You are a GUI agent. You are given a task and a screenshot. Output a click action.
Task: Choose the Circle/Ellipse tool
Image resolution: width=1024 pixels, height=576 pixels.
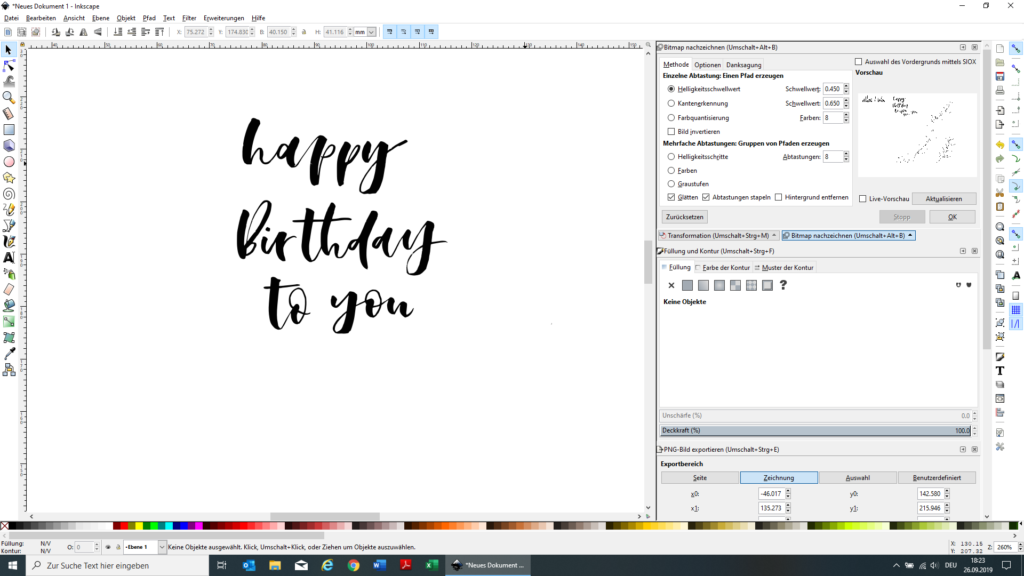pos(9,162)
